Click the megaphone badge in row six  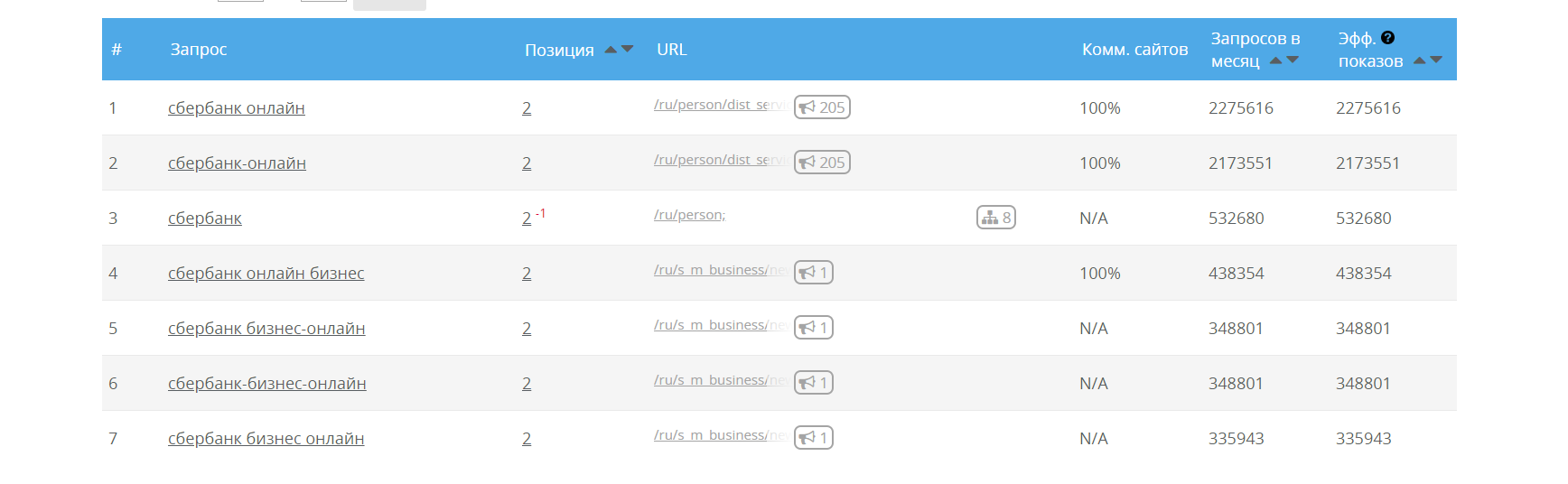[814, 383]
